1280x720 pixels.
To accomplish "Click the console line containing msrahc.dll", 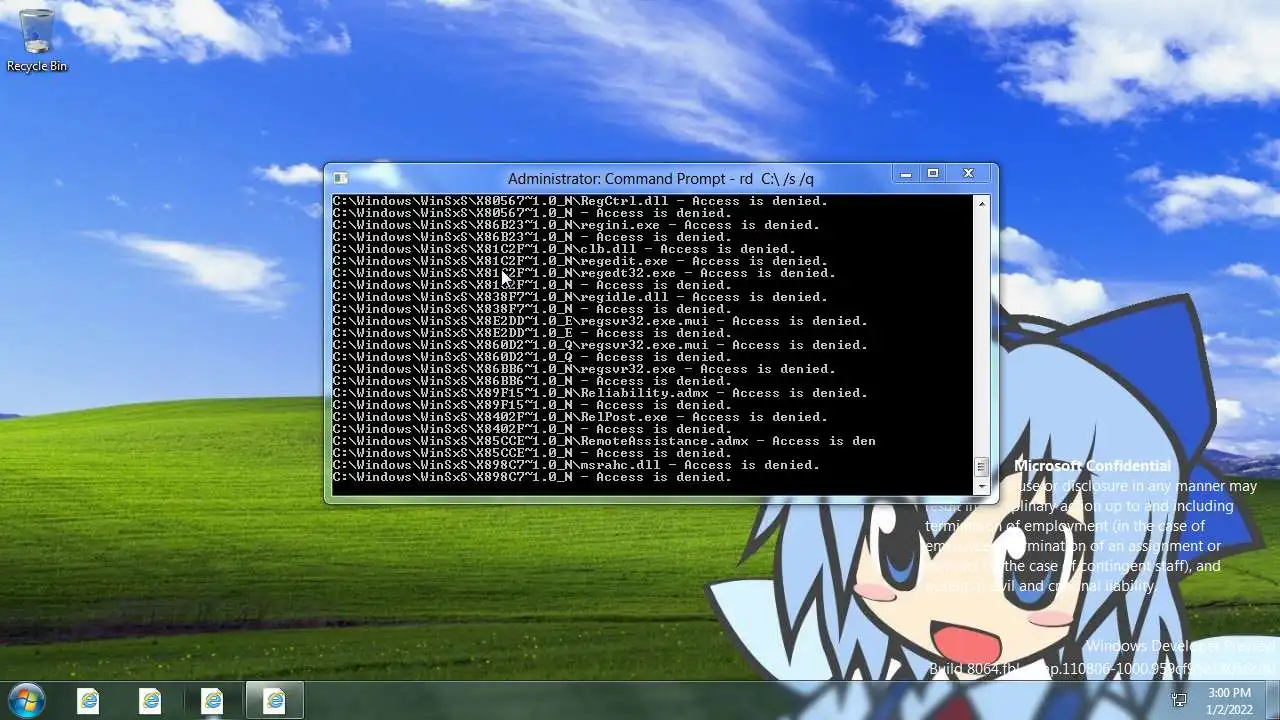I will tap(576, 465).
